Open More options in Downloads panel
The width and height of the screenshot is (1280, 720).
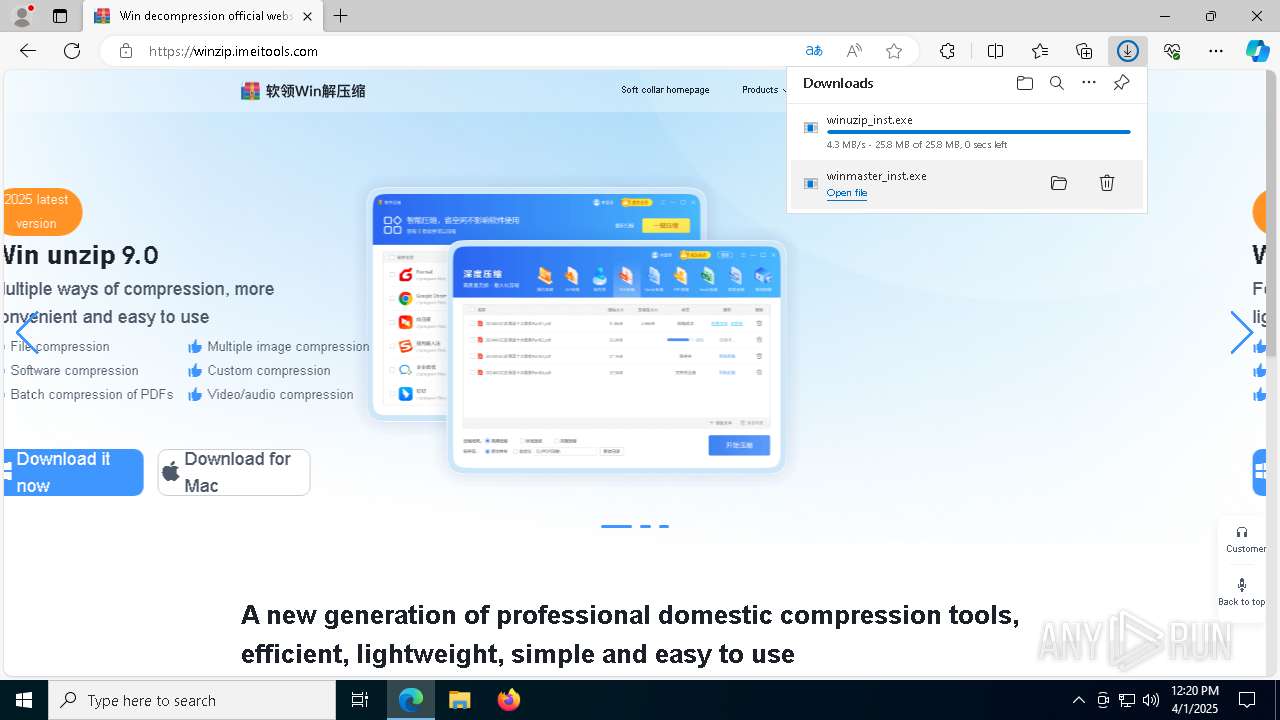coord(1089,83)
